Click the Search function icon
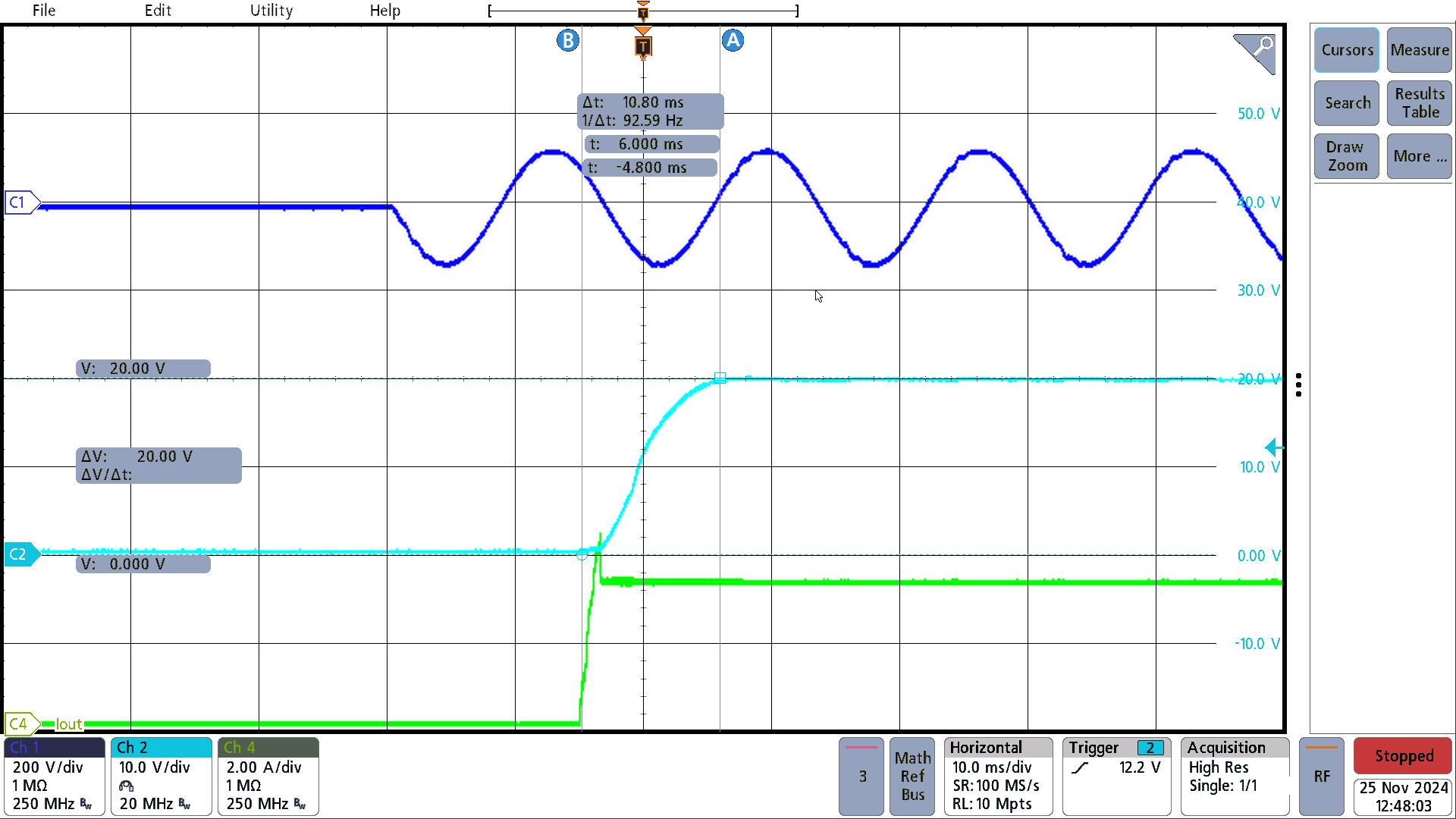The image size is (1456, 819). (1347, 103)
